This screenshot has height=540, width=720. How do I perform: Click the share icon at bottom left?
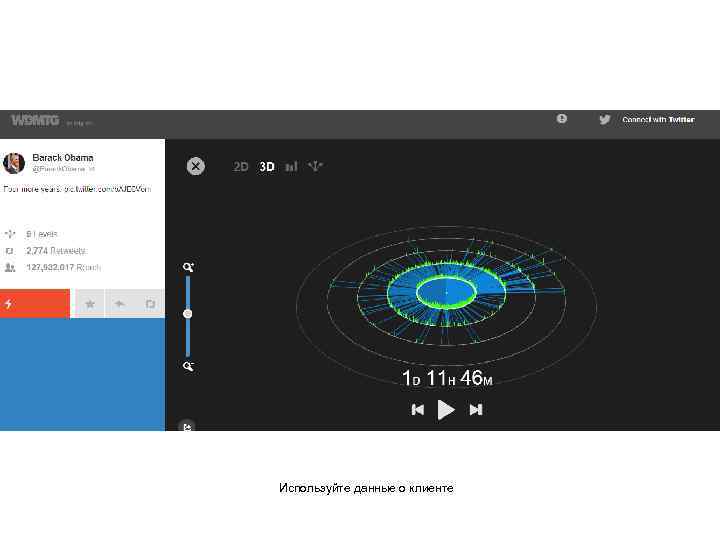(187, 426)
